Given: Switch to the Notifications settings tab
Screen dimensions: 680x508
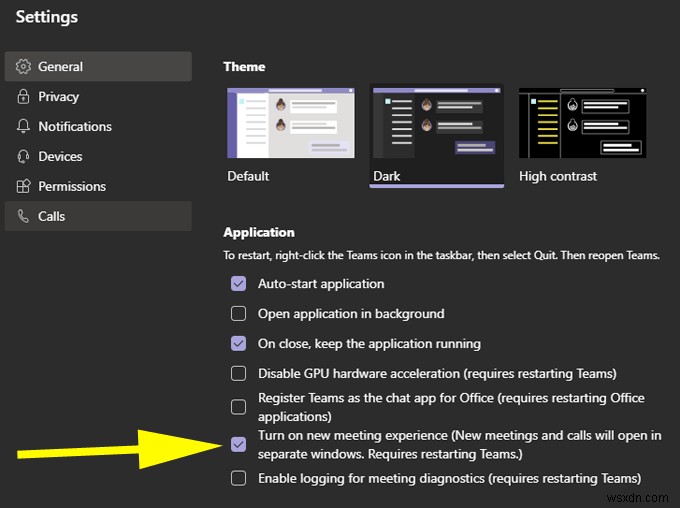Looking at the screenshot, I should pos(98,126).
